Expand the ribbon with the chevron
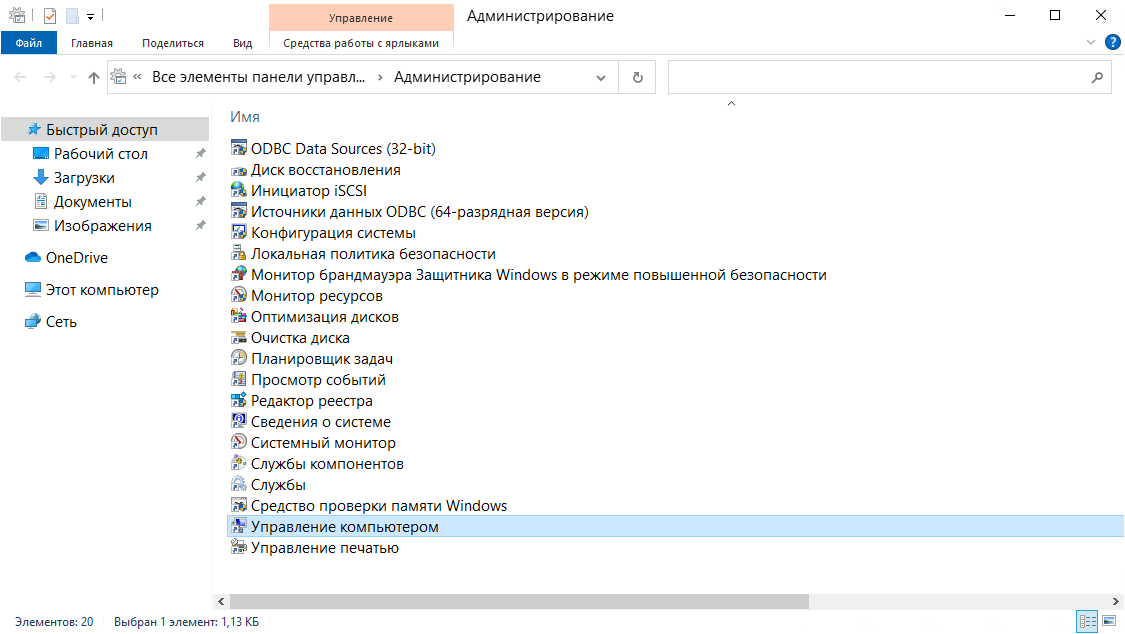The image size is (1125, 634). pyautogui.click(x=1091, y=43)
